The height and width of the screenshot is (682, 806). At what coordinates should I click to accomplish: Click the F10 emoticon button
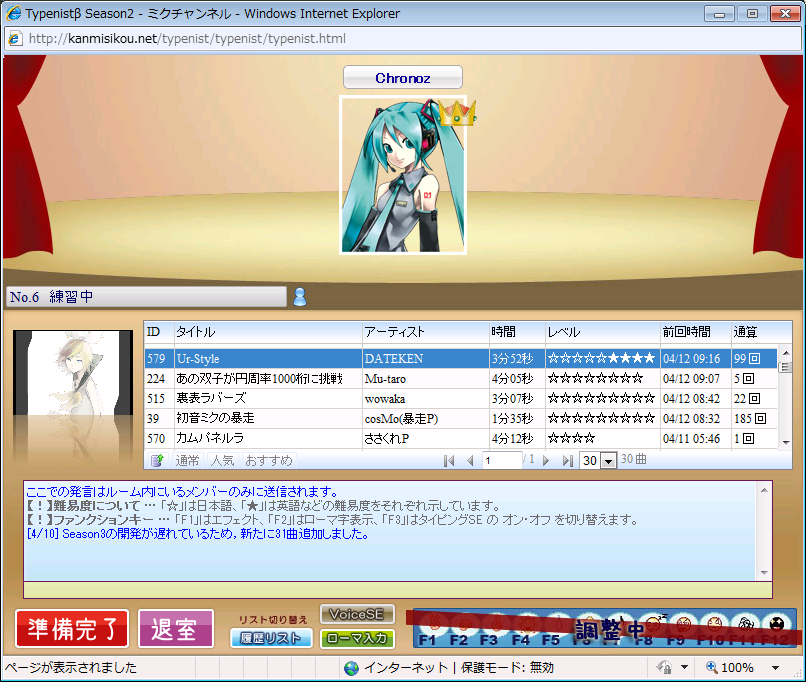coord(711,629)
